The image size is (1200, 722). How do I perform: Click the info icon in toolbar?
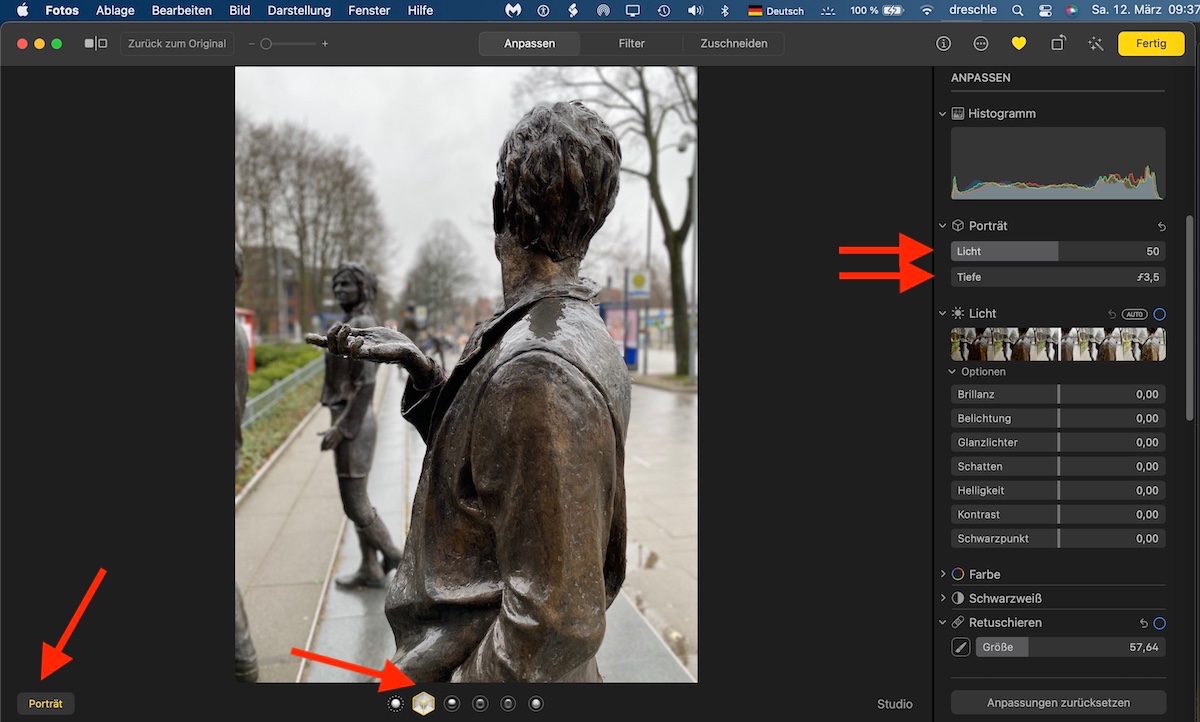pos(943,44)
